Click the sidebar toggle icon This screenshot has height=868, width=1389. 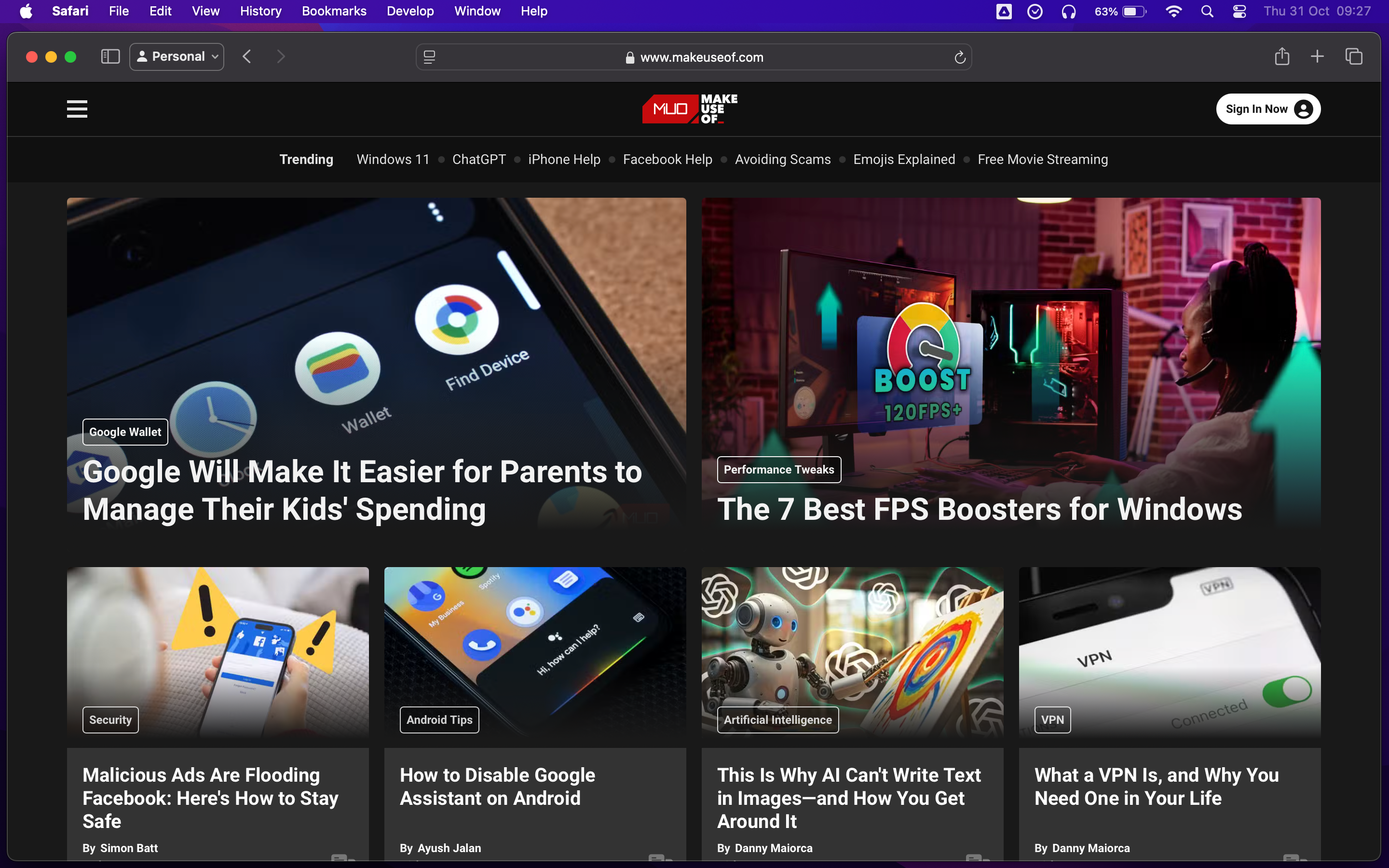pyautogui.click(x=111, y=56)
